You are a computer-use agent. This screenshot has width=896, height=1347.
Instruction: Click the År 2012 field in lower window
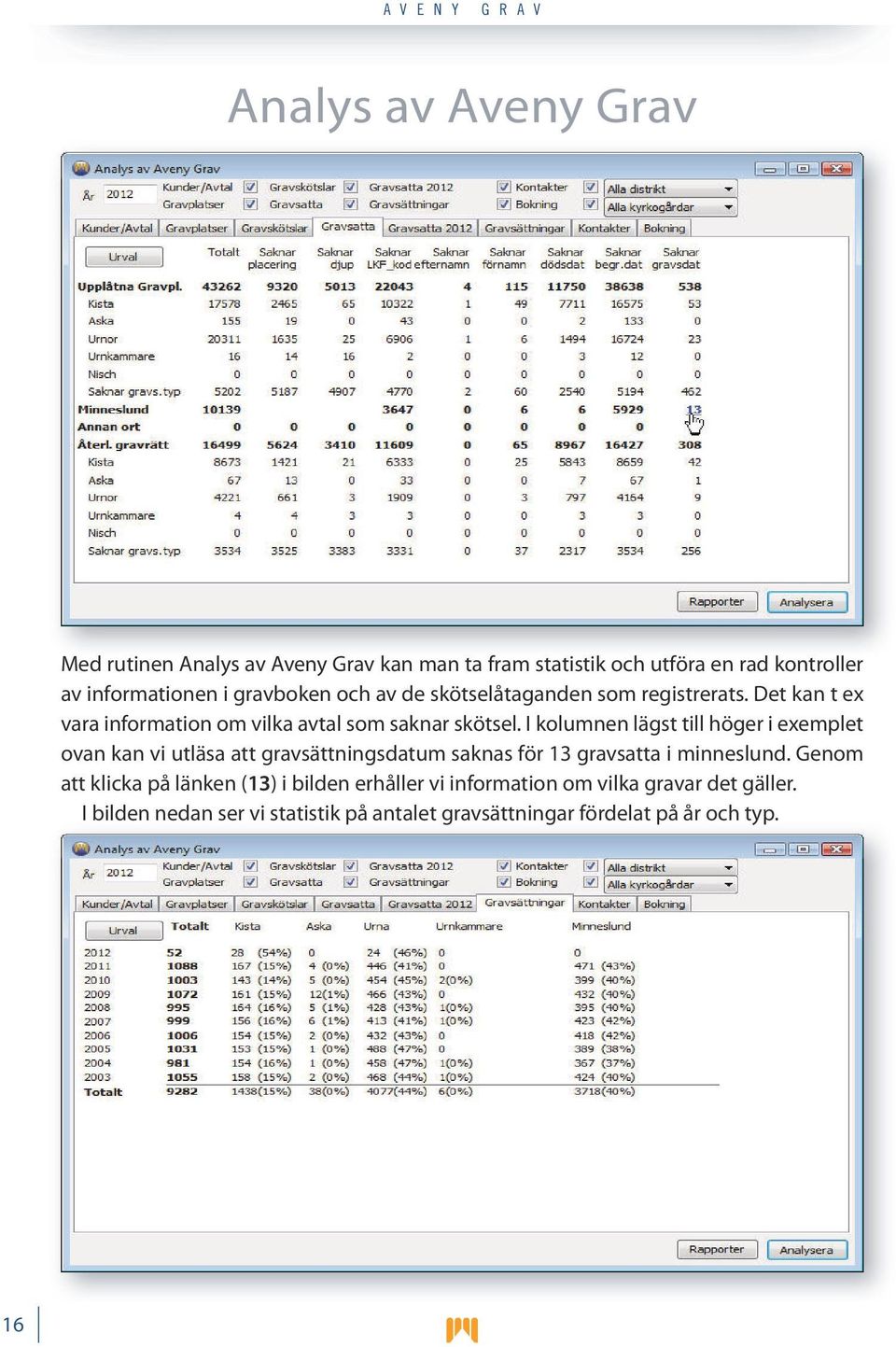click(129, 873)
